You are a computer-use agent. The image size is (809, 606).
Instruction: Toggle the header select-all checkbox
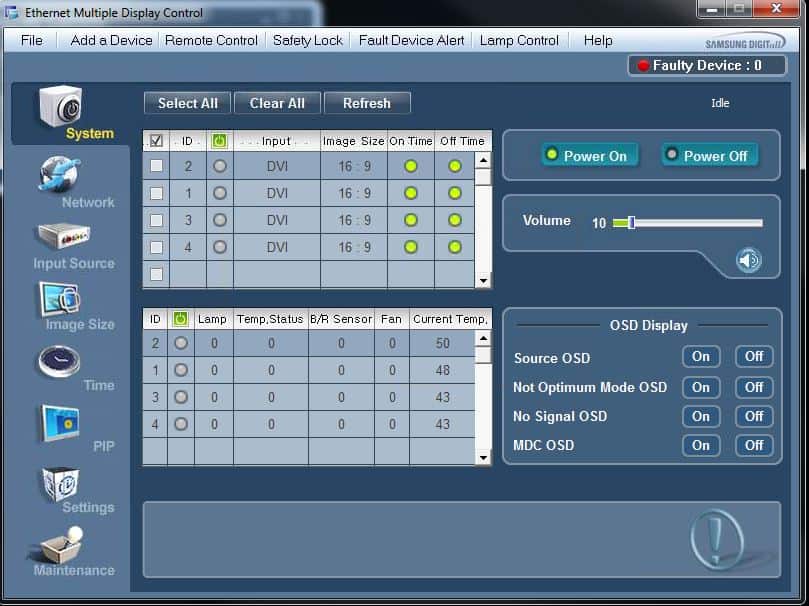[x=156, y=141]
